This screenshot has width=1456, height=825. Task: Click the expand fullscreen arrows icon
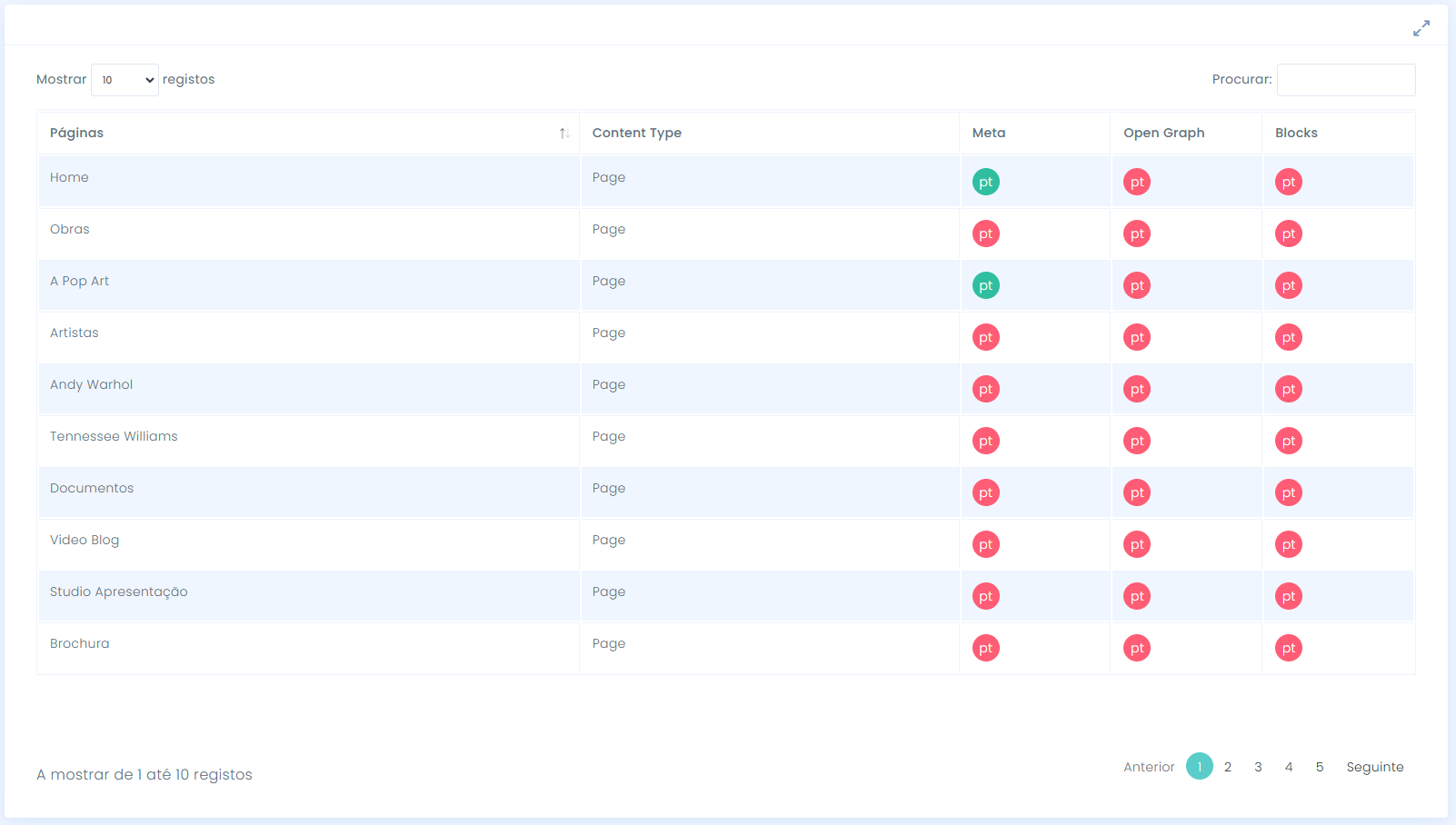tap(1421, 29)
